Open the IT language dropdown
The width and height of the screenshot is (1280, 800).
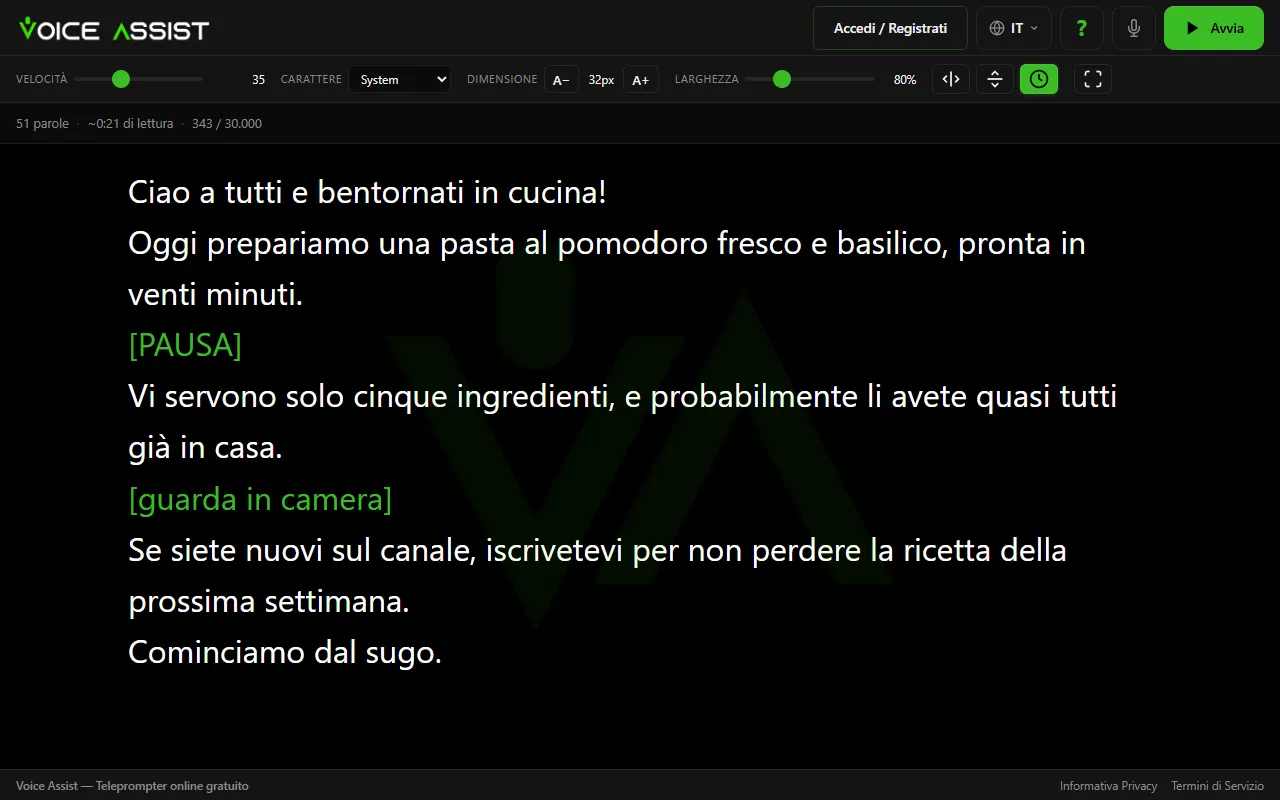click(1014, 28)
